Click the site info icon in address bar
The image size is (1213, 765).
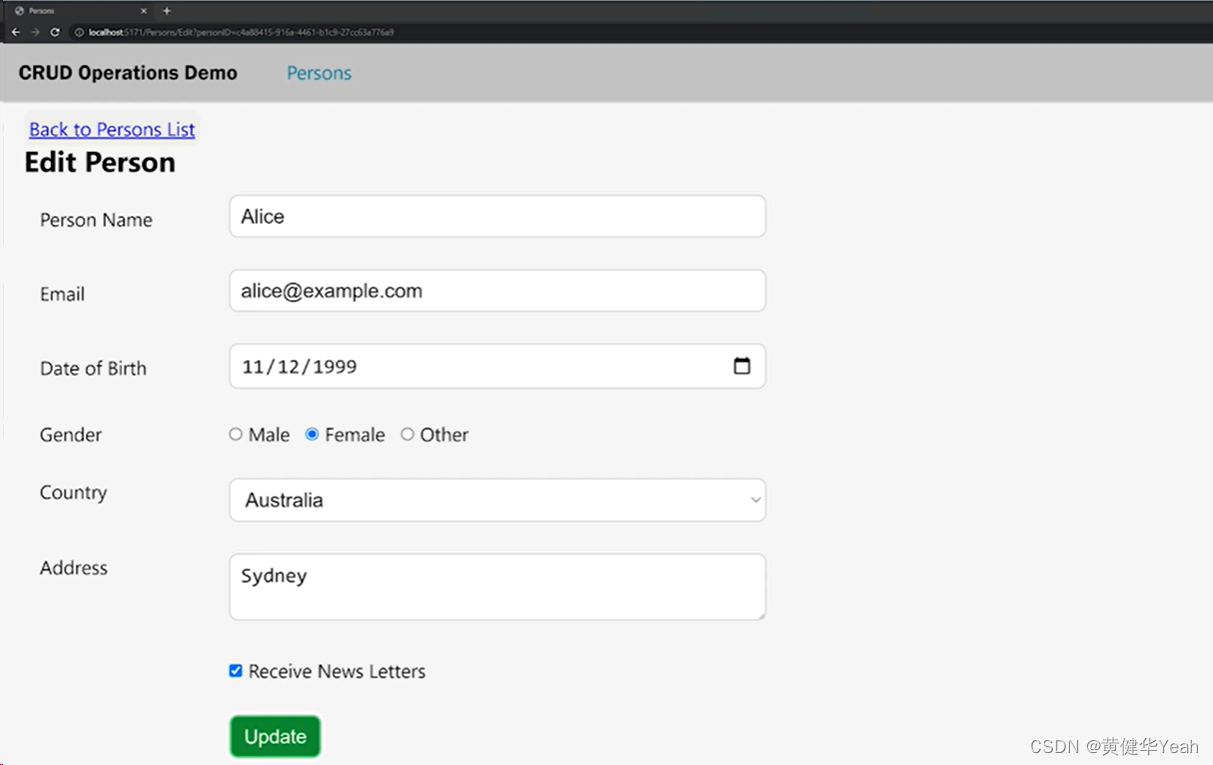79,32
